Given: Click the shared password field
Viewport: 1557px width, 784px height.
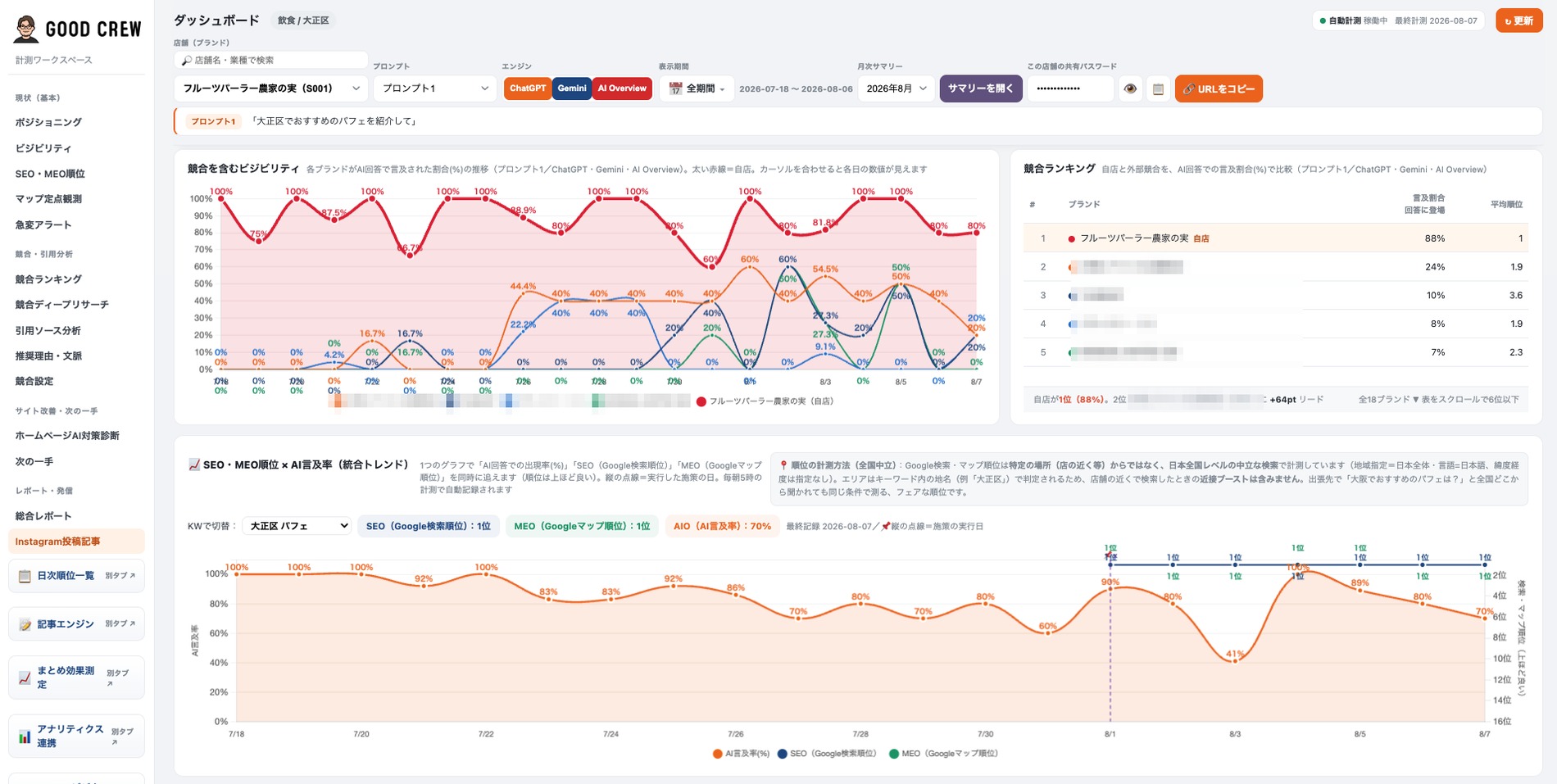Looking at the screenshot, I should pos(1070,88).
